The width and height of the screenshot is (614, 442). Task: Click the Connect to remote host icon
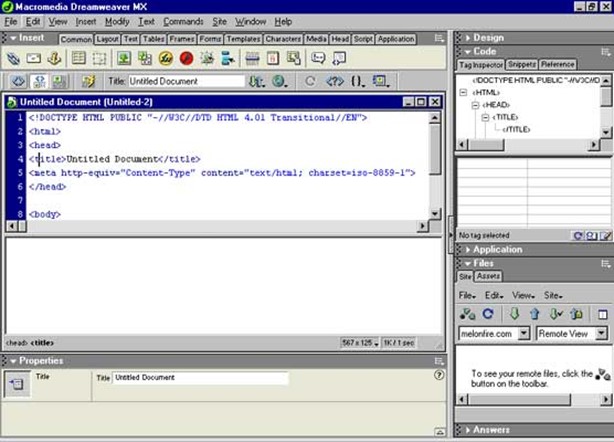[467, 314]
